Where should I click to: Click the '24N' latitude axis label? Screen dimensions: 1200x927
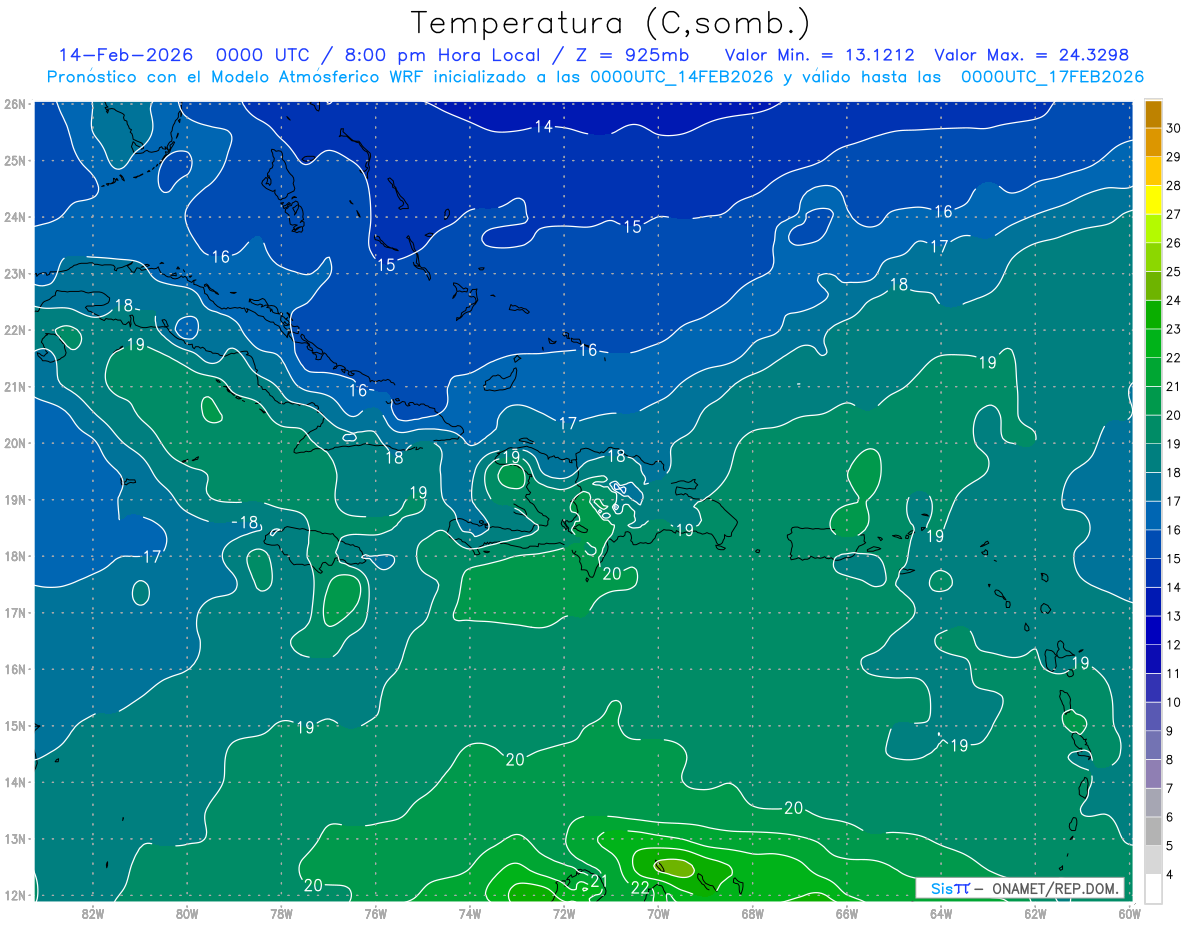tap(15, 217)
